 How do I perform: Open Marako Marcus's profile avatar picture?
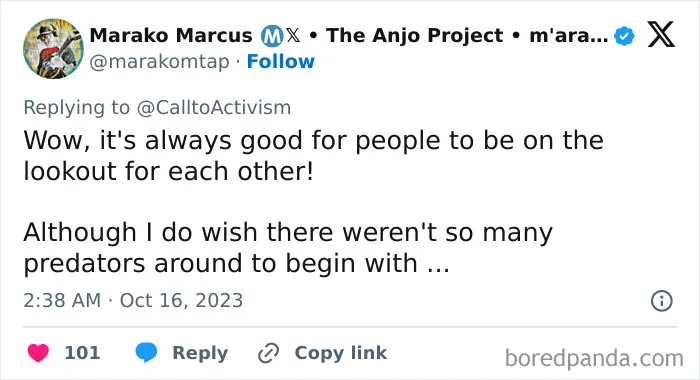53,49
